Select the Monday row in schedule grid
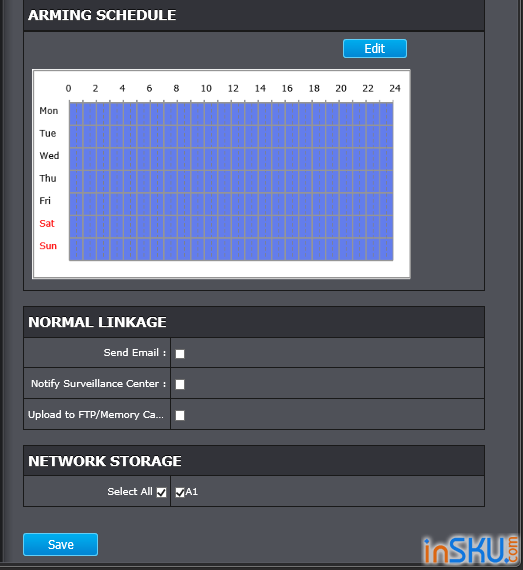This screenshot has width=523, height=570. [x=231, y=114]
